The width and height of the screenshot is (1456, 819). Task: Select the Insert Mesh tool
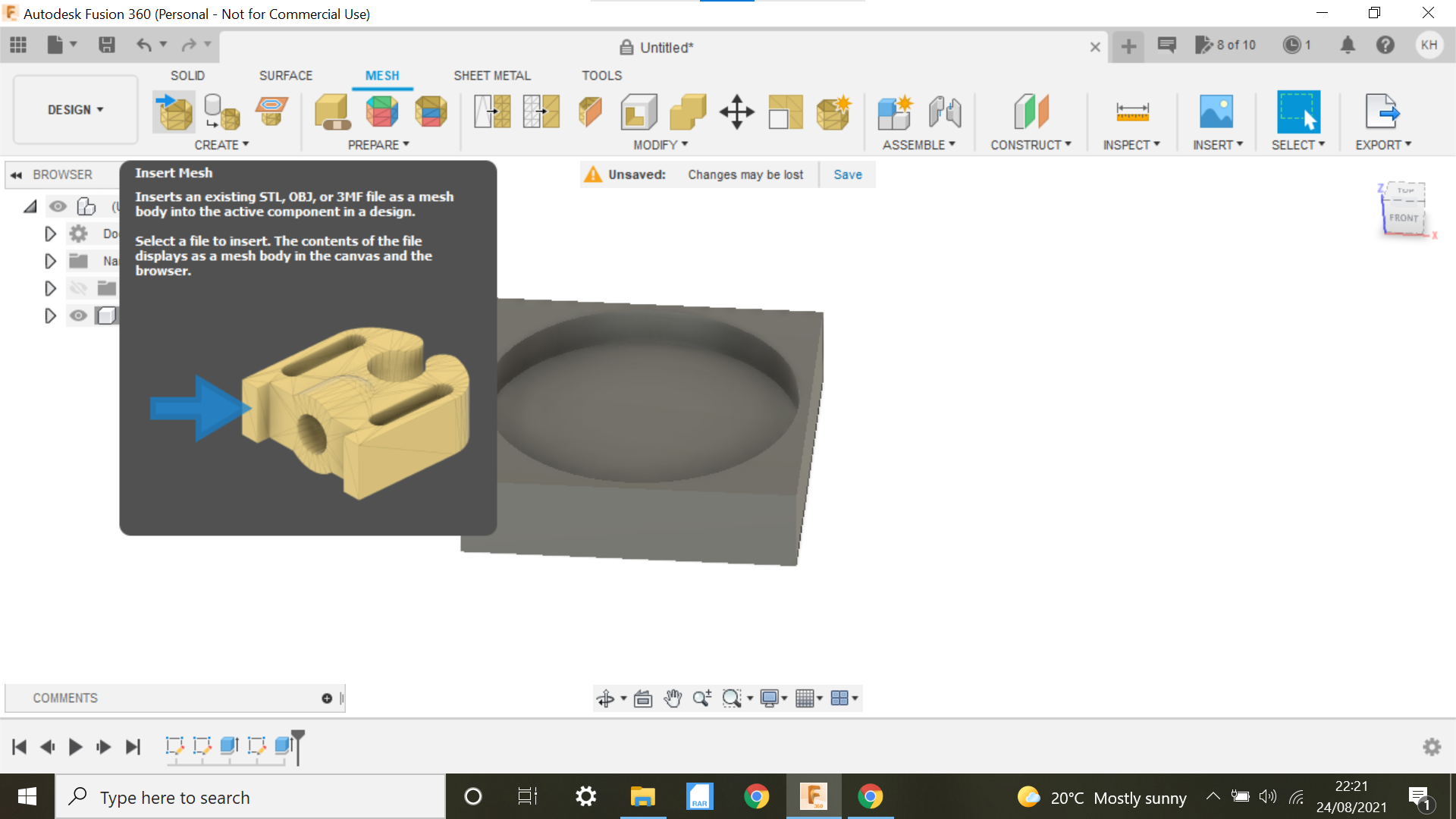click(x=174, y=111)
